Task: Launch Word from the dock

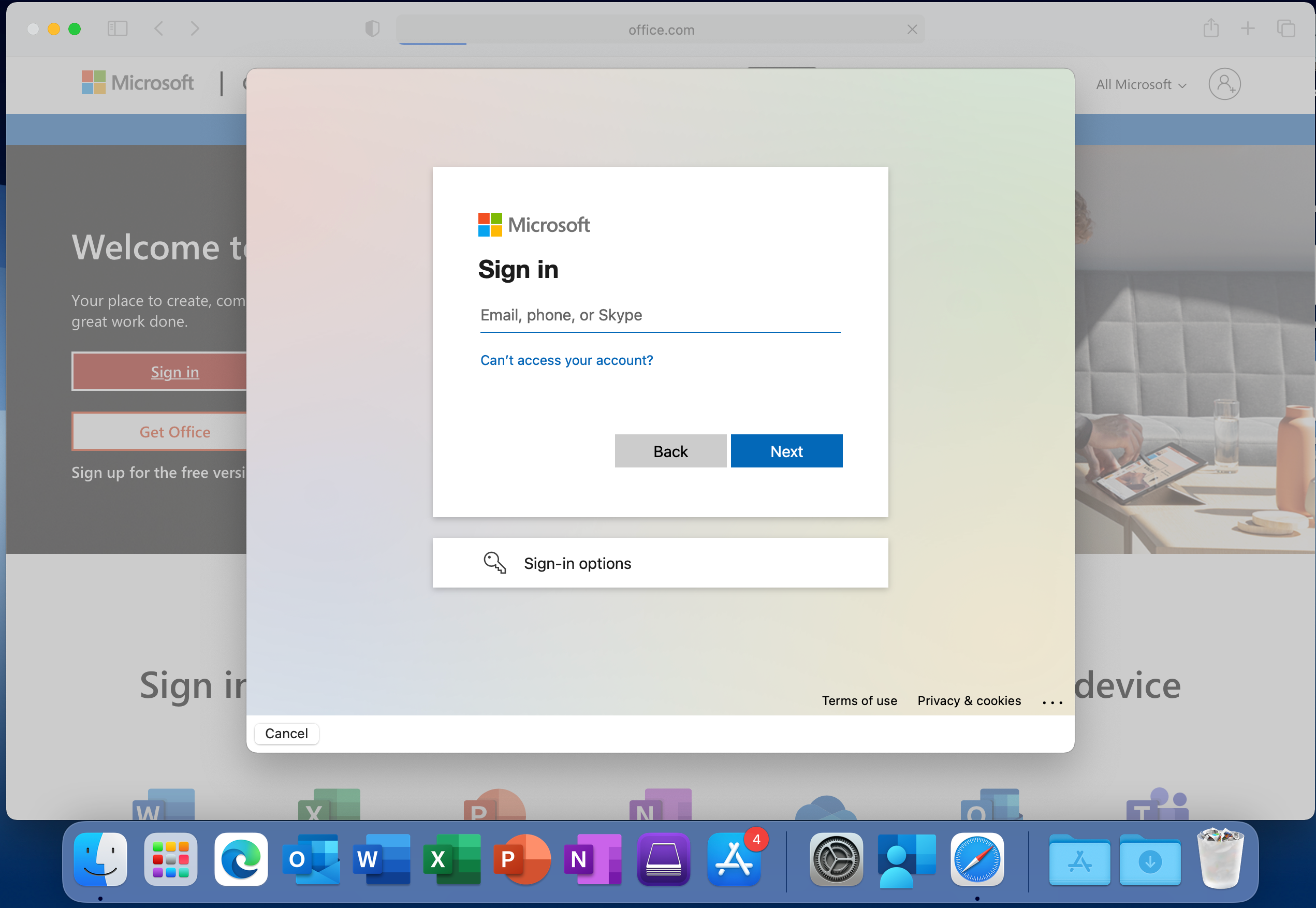Action: coord(382,859)
